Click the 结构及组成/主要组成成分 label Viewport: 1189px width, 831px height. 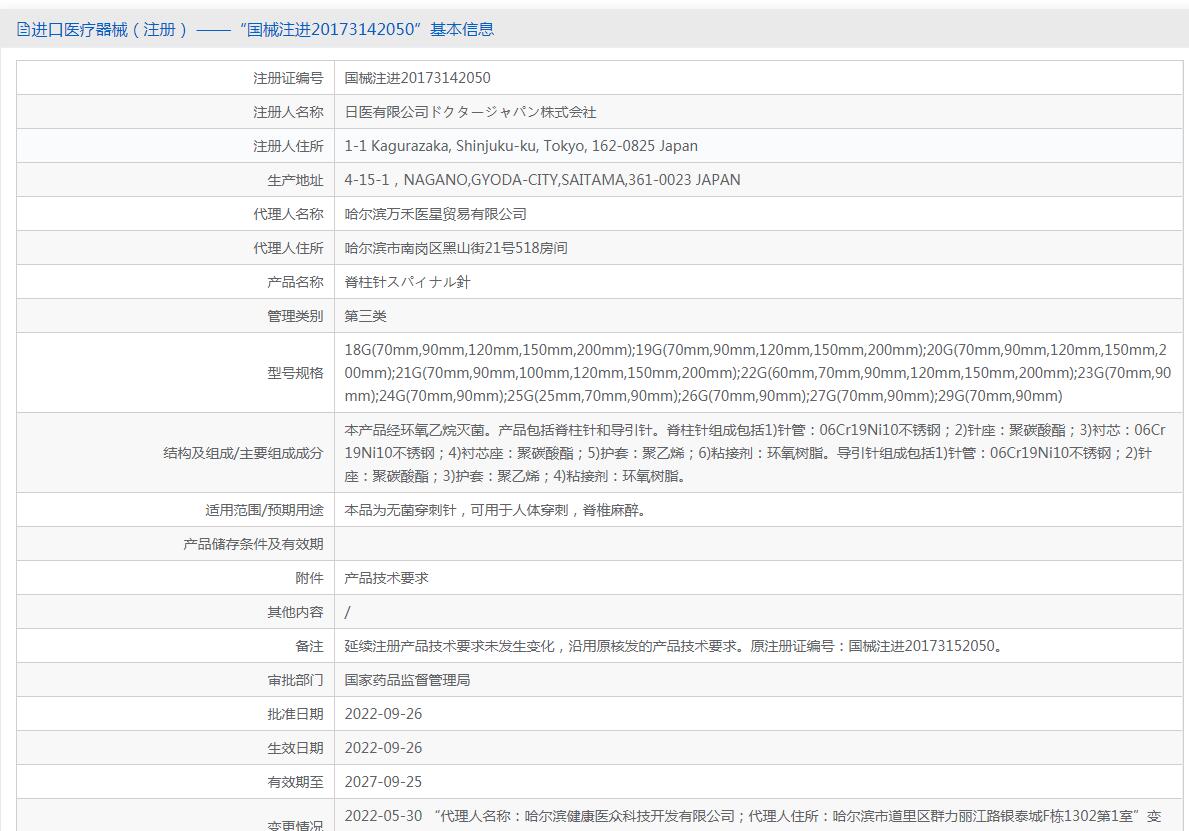point(243,453)
